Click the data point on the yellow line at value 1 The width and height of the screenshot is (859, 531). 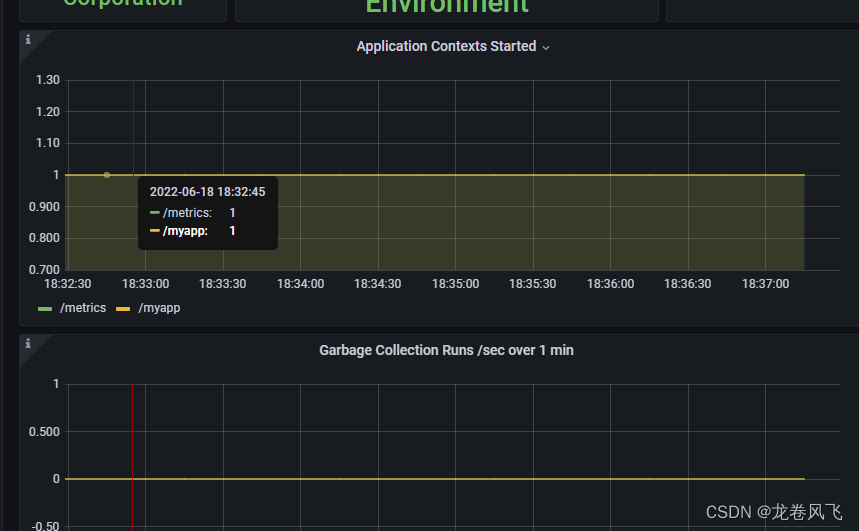[x=107, y=175]
